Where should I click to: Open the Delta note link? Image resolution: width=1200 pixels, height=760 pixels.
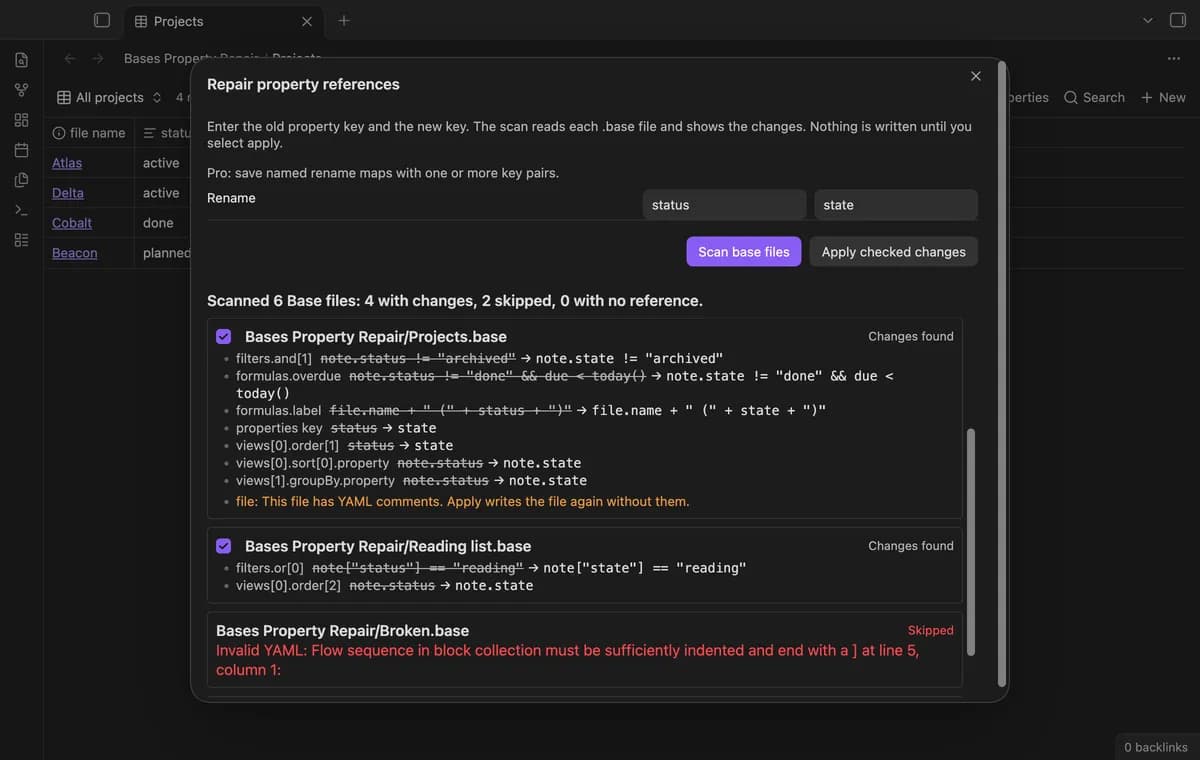coord(68,193)
